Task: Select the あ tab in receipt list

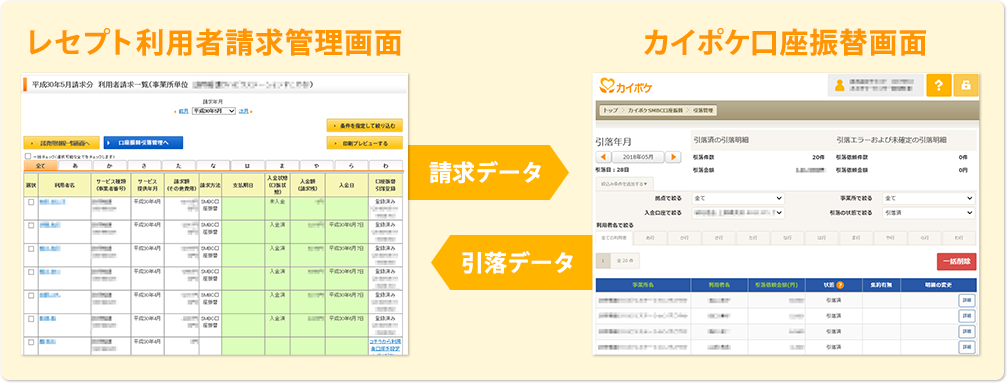Action: pos(75,166)
